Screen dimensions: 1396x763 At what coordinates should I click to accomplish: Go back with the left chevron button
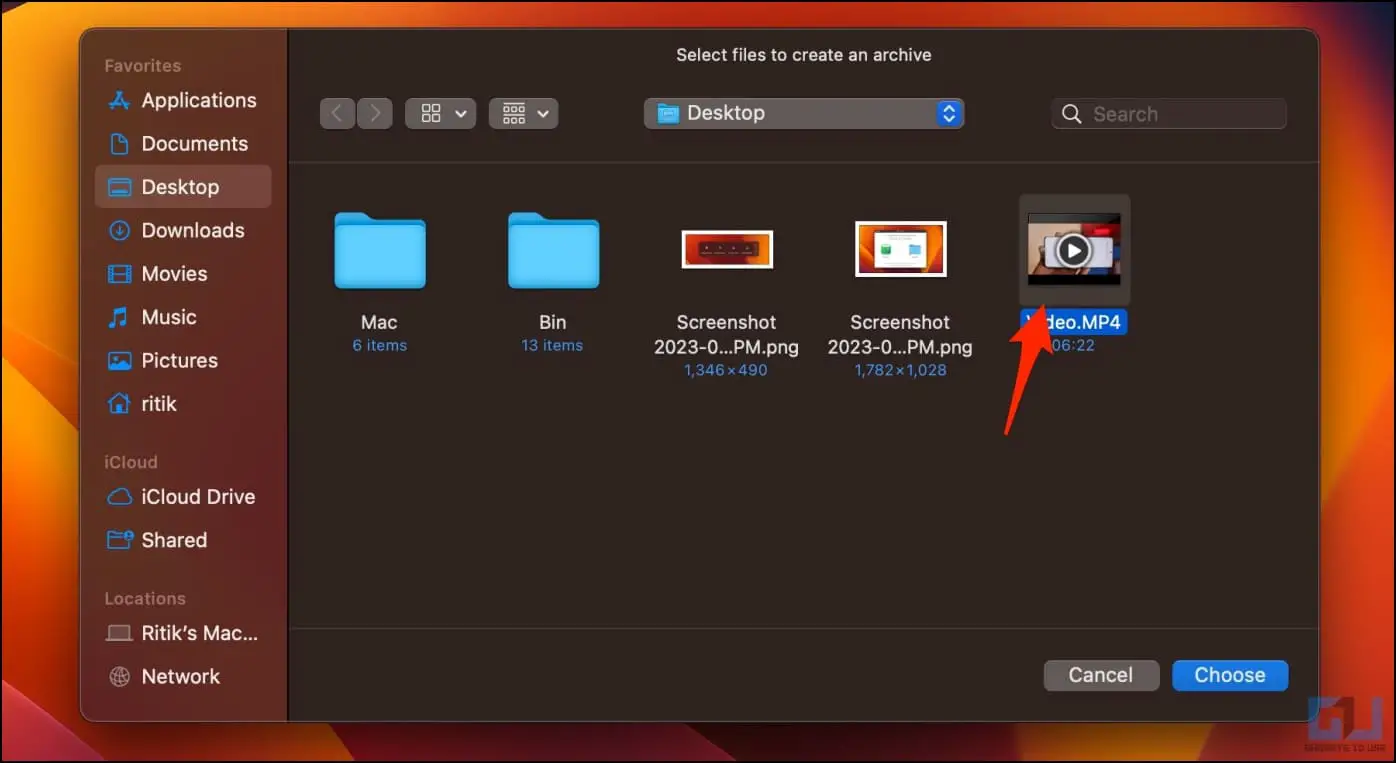point(337,113)
